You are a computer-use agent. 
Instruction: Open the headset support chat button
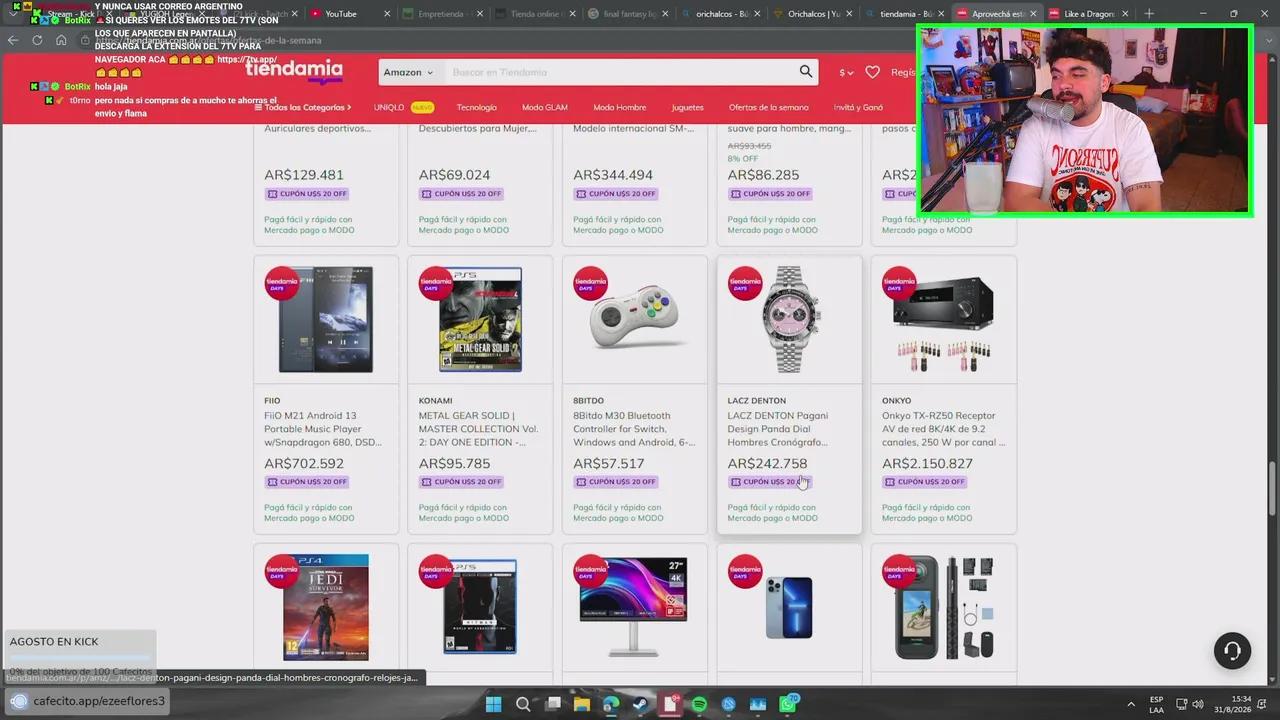point(1232,651)
